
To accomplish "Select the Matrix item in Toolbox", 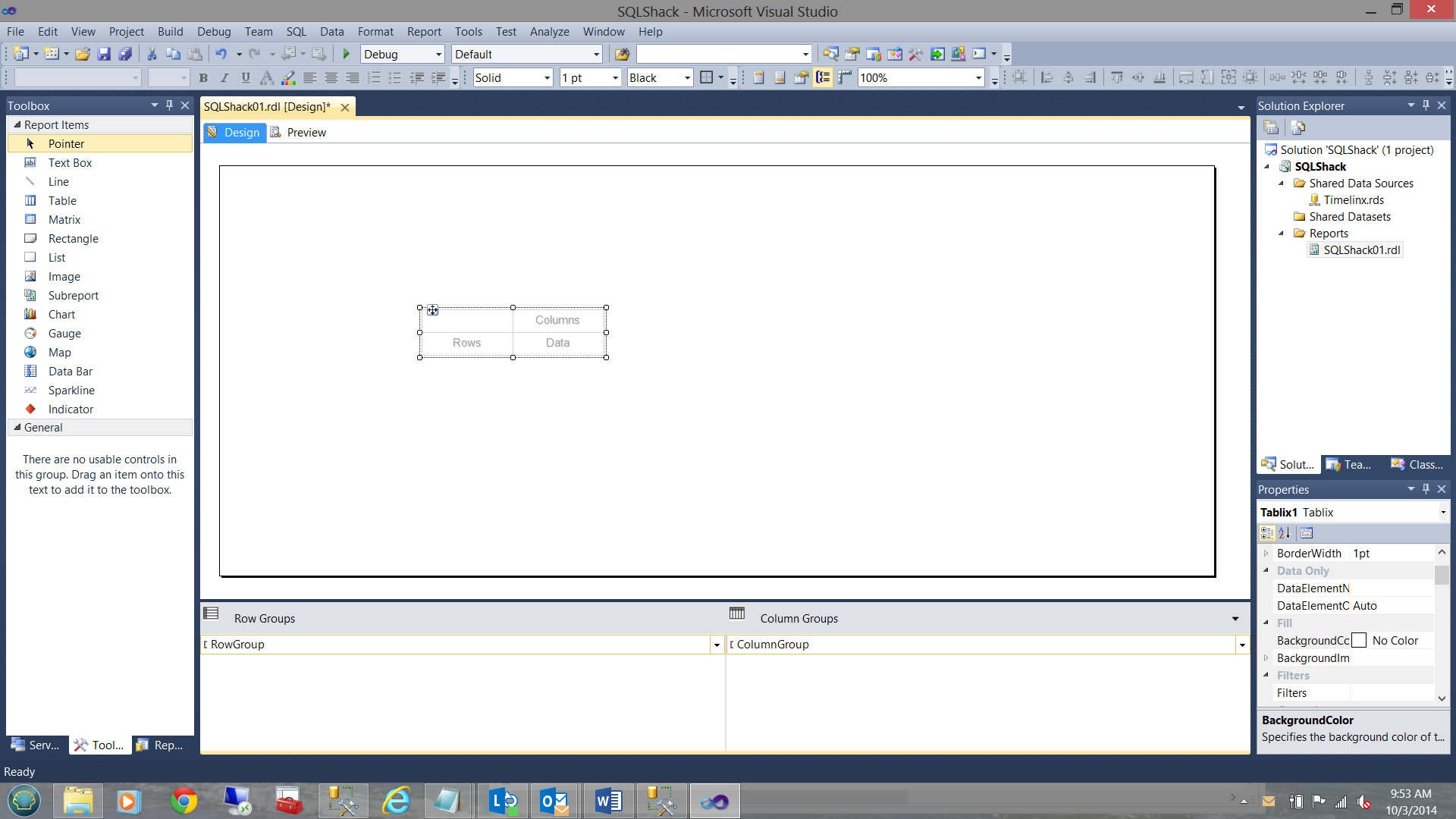I will point(64,220).
